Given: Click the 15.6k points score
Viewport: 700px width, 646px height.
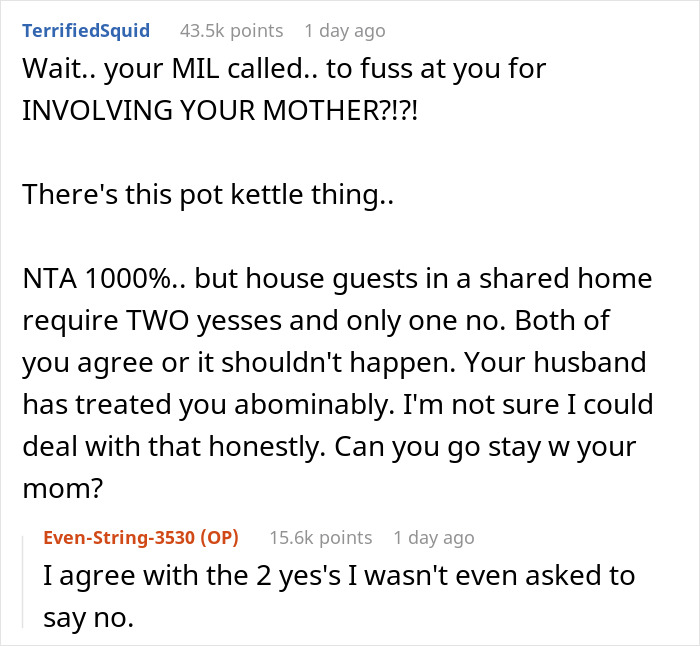Looking at the screenshot, I should (320, 537).
